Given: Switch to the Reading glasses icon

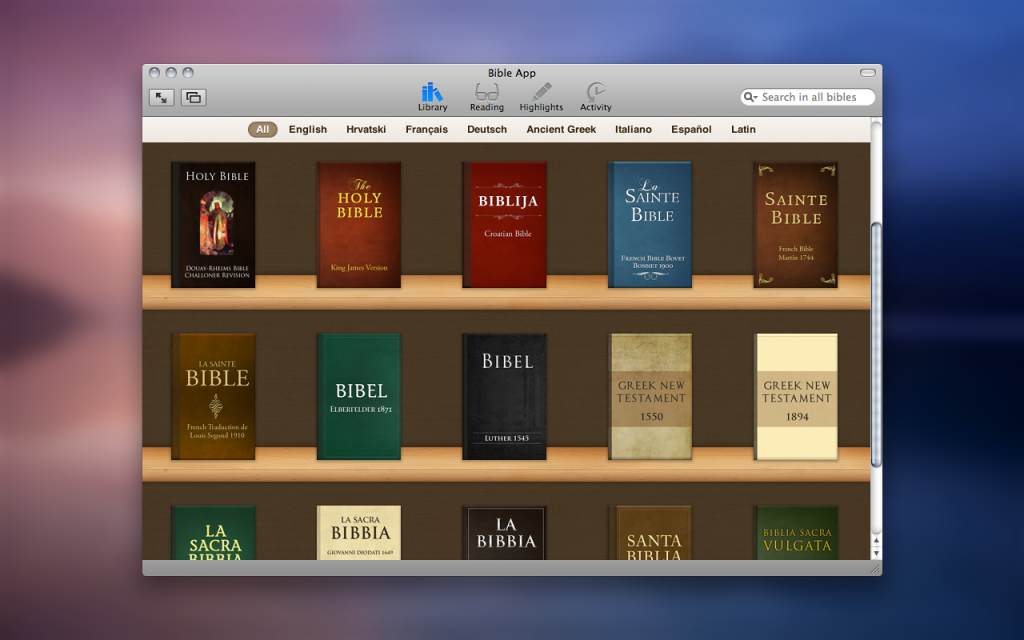Looking at the screenshot, I should (487, 97).
